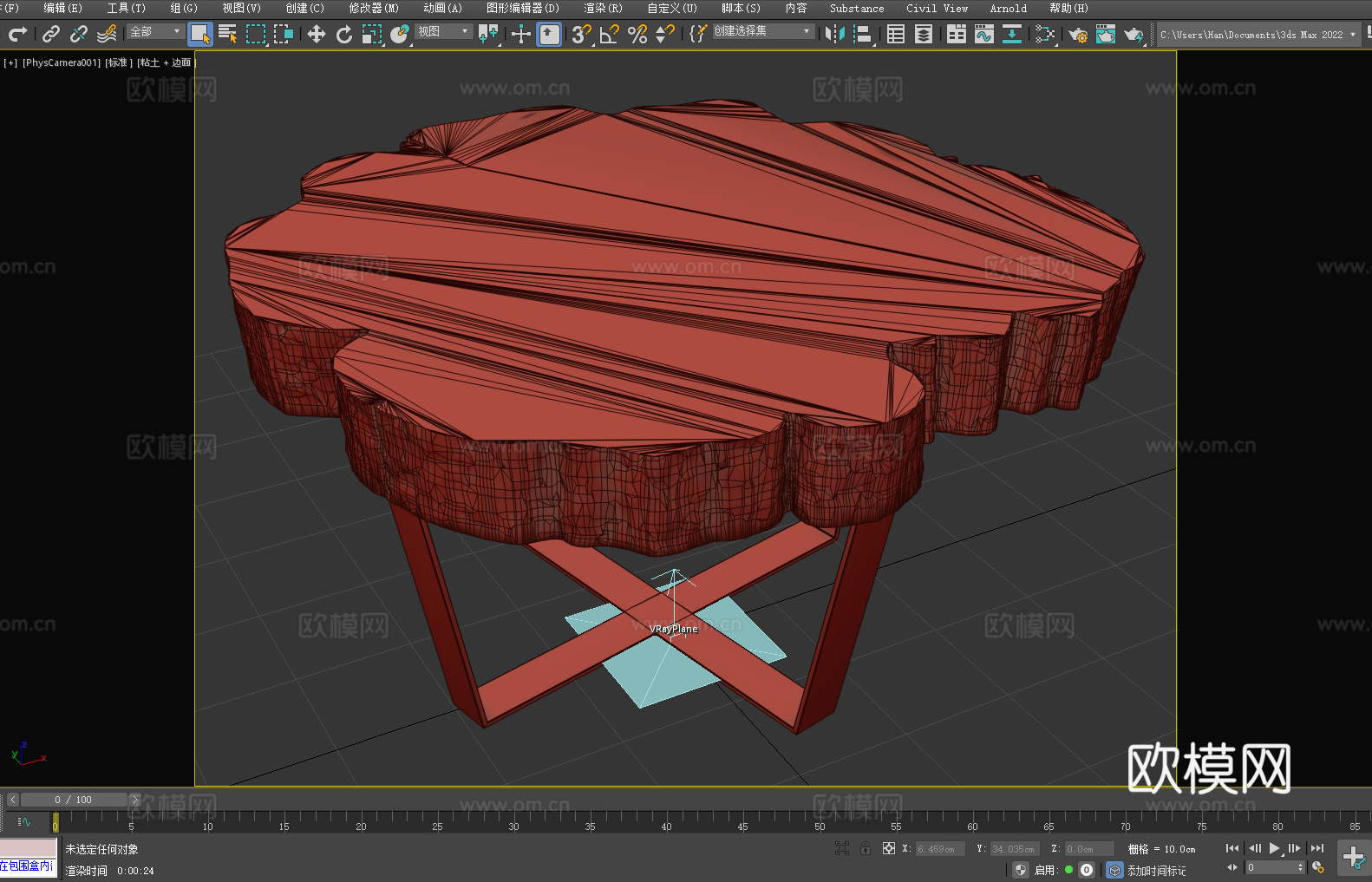Screen dimensions: 1372x882
Task: Open the Rendered Frame Window icon
Action: coord(1106,34)
